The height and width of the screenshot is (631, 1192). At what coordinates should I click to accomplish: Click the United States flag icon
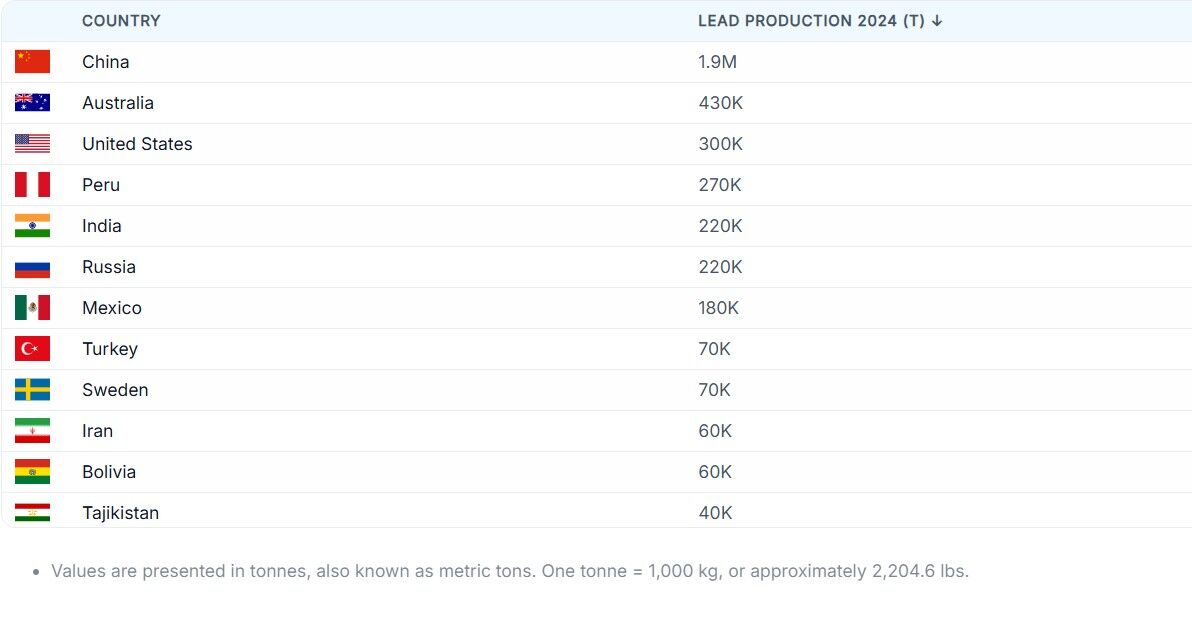(32, 144)
